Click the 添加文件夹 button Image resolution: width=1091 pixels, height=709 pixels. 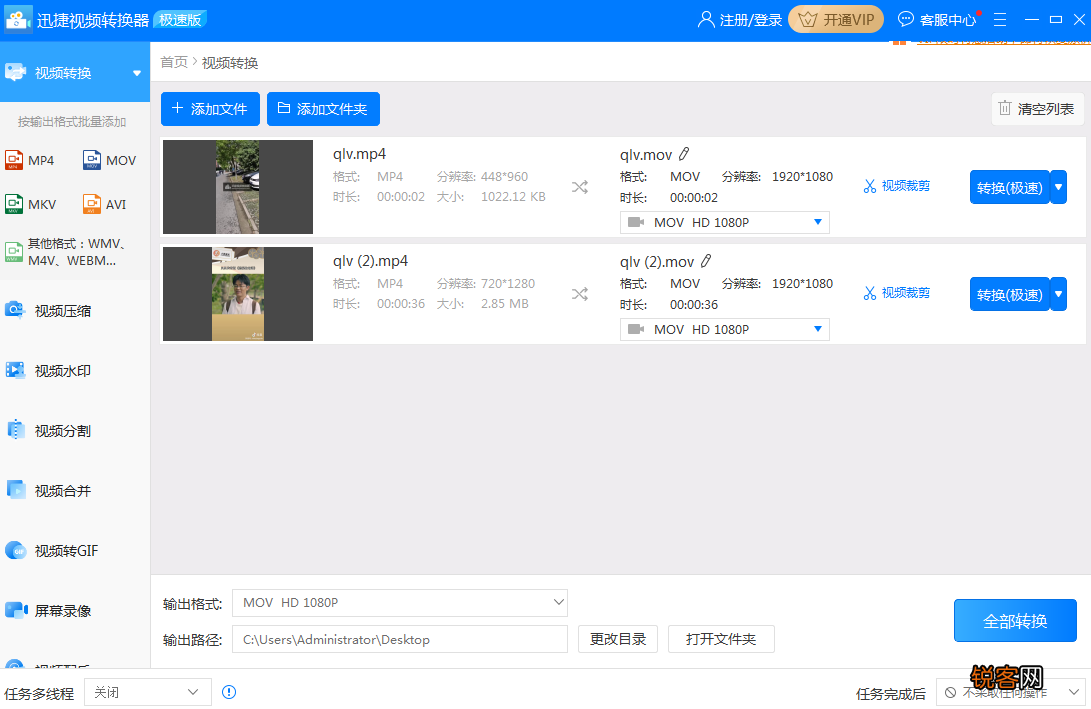(323, 109)
